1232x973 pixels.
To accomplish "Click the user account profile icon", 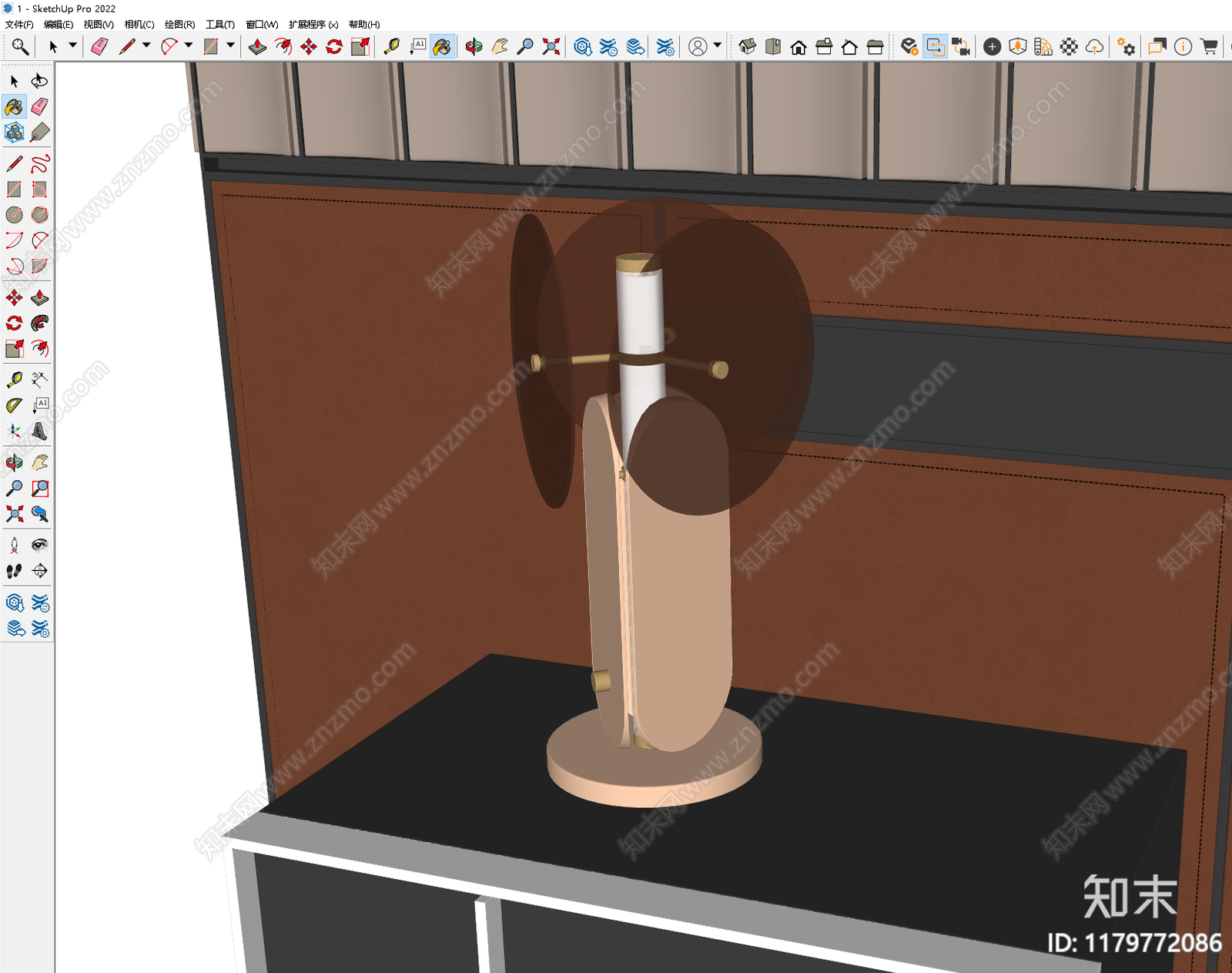I will click(698, 47).
